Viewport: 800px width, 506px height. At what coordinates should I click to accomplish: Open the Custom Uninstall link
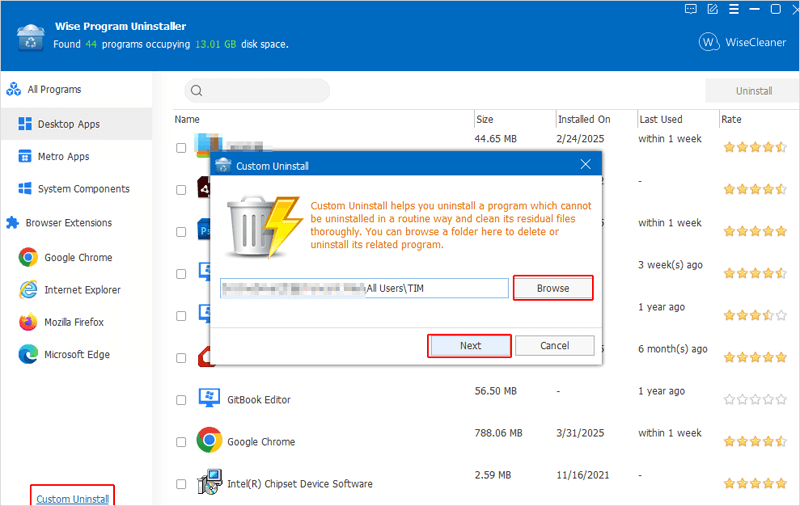point(72,499)
